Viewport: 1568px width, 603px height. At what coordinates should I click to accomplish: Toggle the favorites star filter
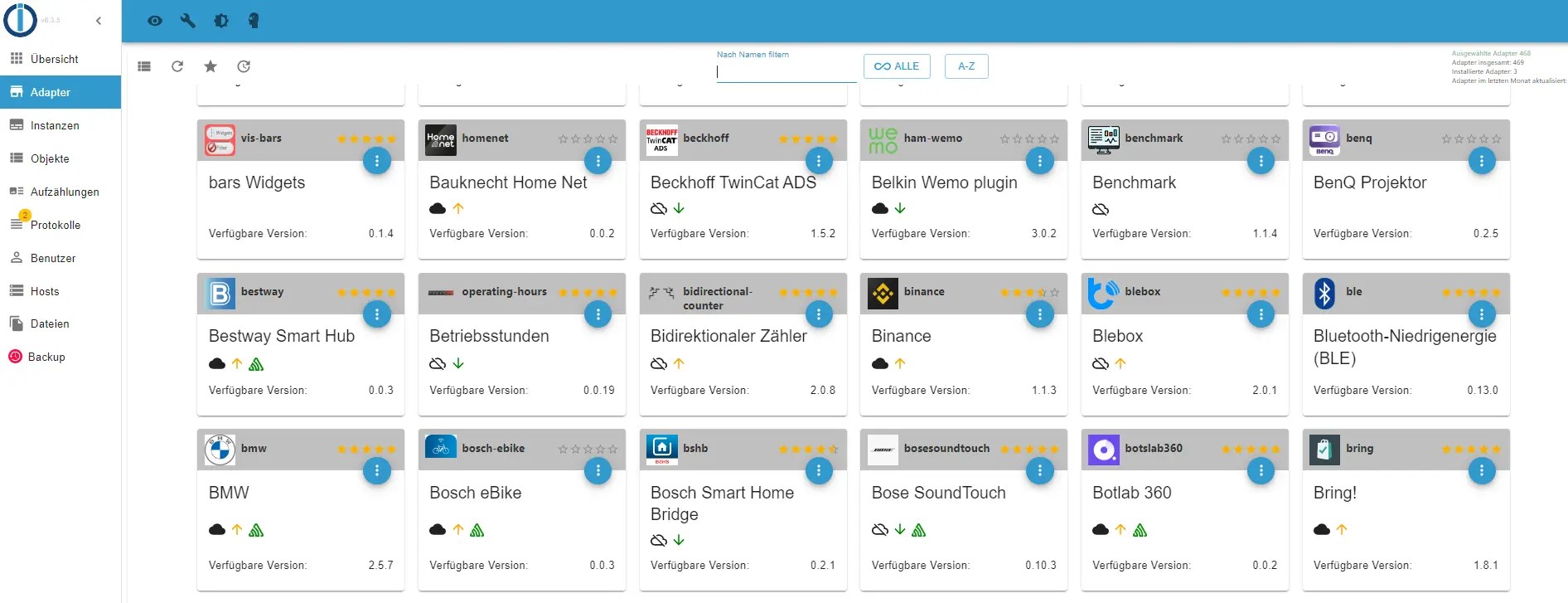coord(211,66)
